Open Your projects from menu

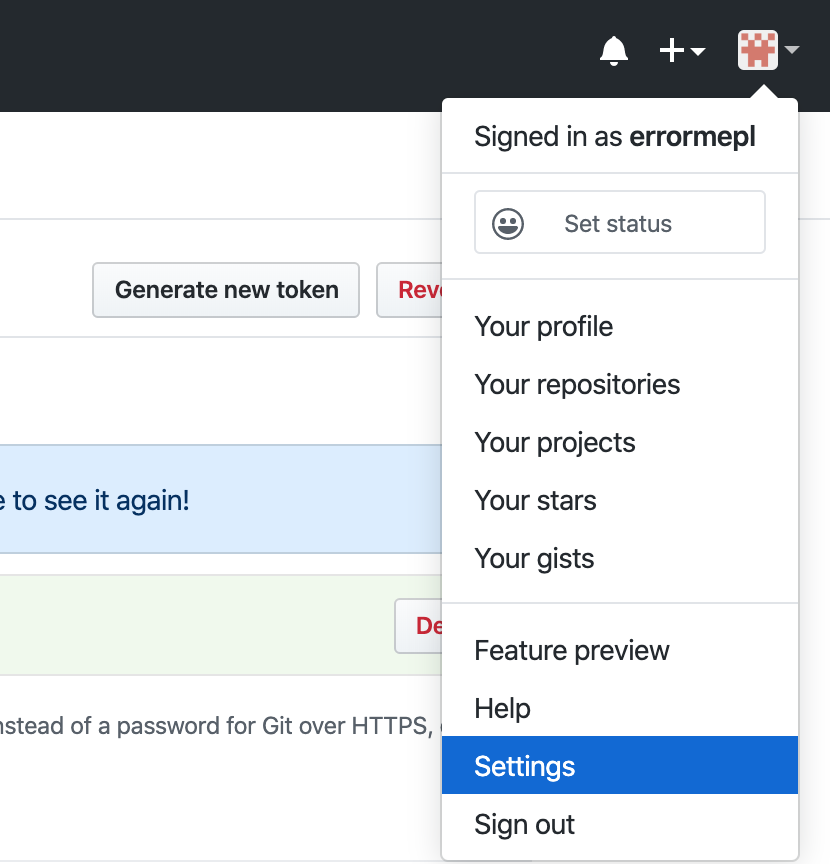tap(555, 443)
